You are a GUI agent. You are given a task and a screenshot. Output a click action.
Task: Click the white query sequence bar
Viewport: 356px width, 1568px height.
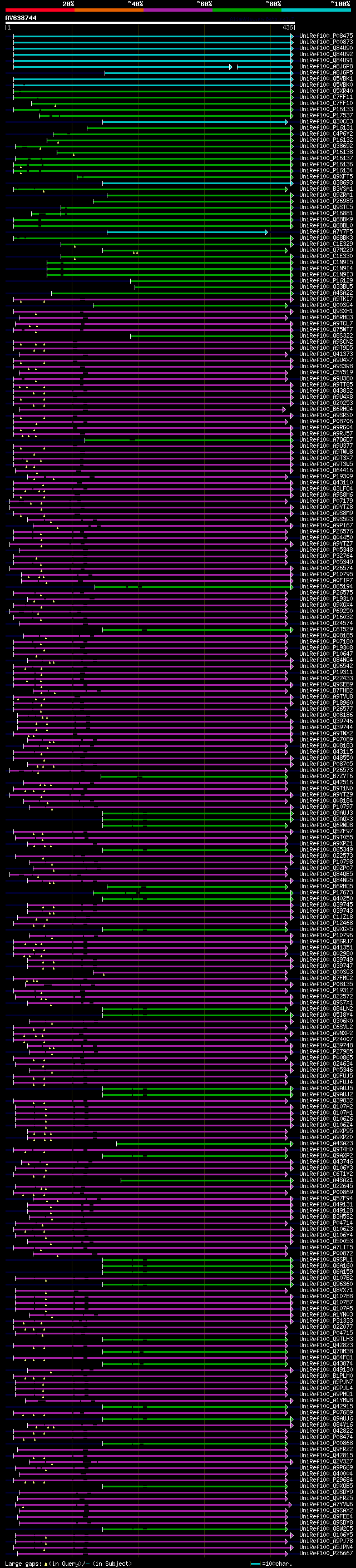(x=150, y=22)
